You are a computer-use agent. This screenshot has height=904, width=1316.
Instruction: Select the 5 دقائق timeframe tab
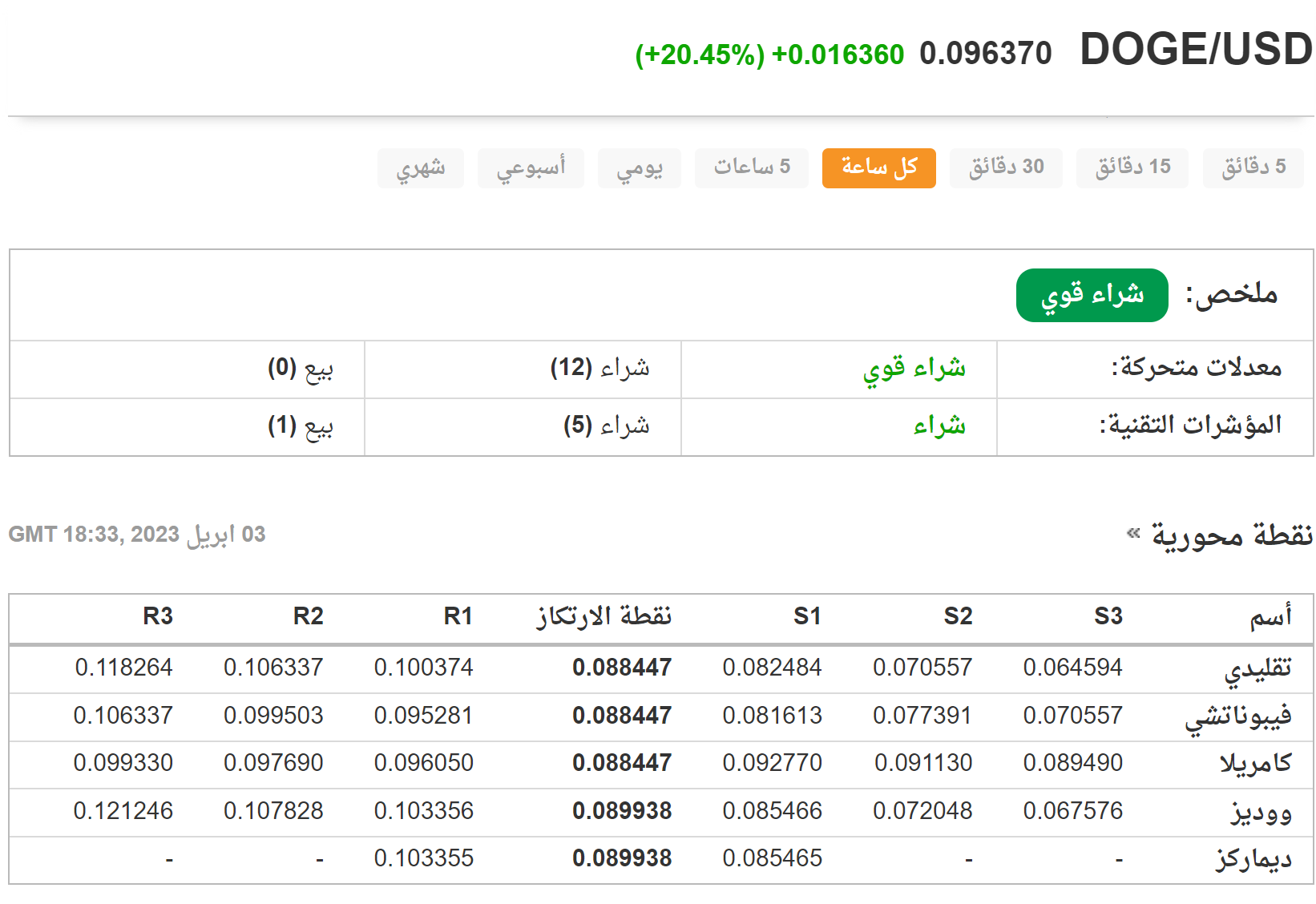(1253, 167)
